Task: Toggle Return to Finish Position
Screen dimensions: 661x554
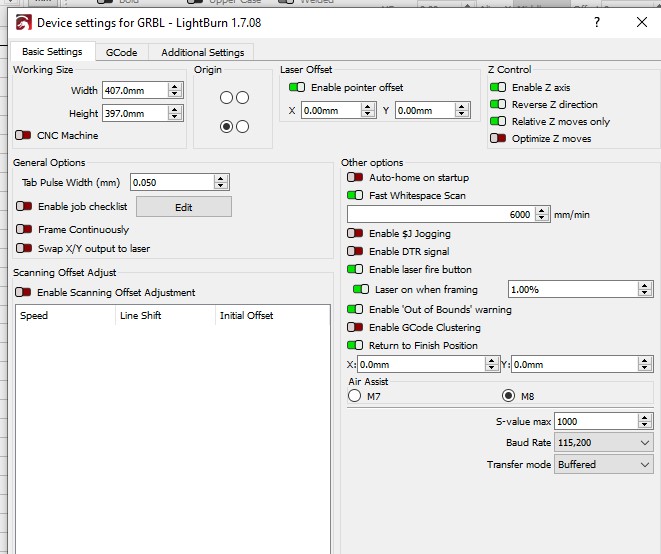Action: [355, 345]
